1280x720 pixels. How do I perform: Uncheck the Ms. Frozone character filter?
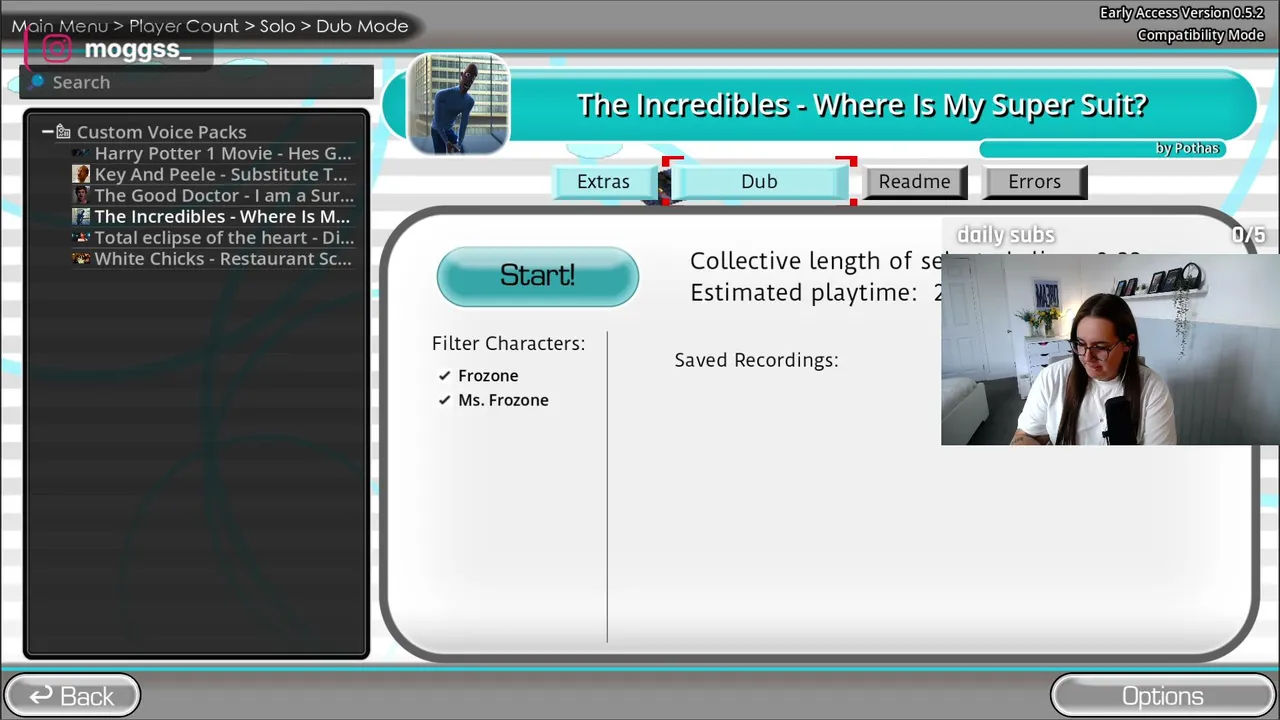[x=444, y=400]
